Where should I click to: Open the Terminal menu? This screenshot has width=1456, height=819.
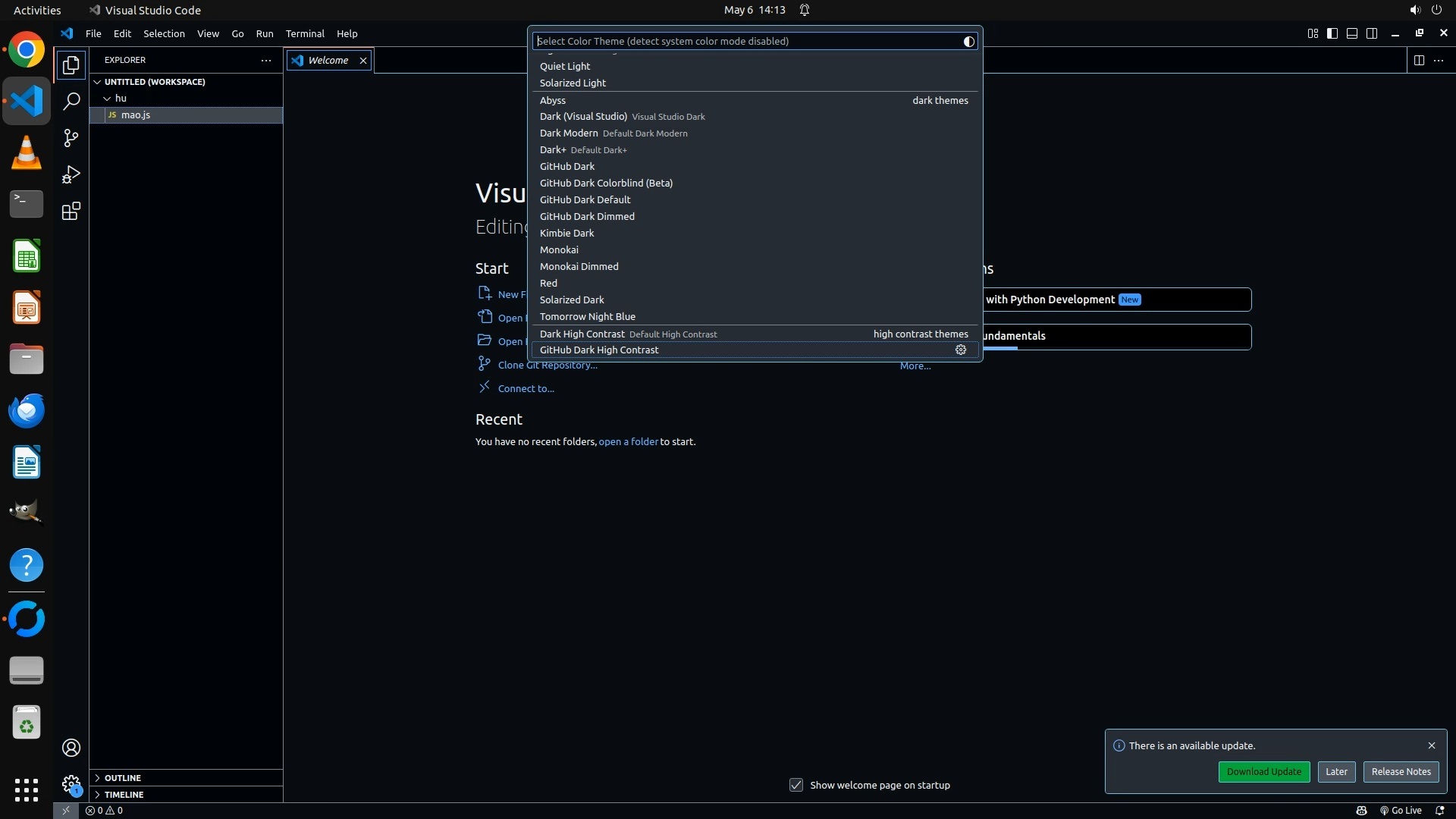305,33
